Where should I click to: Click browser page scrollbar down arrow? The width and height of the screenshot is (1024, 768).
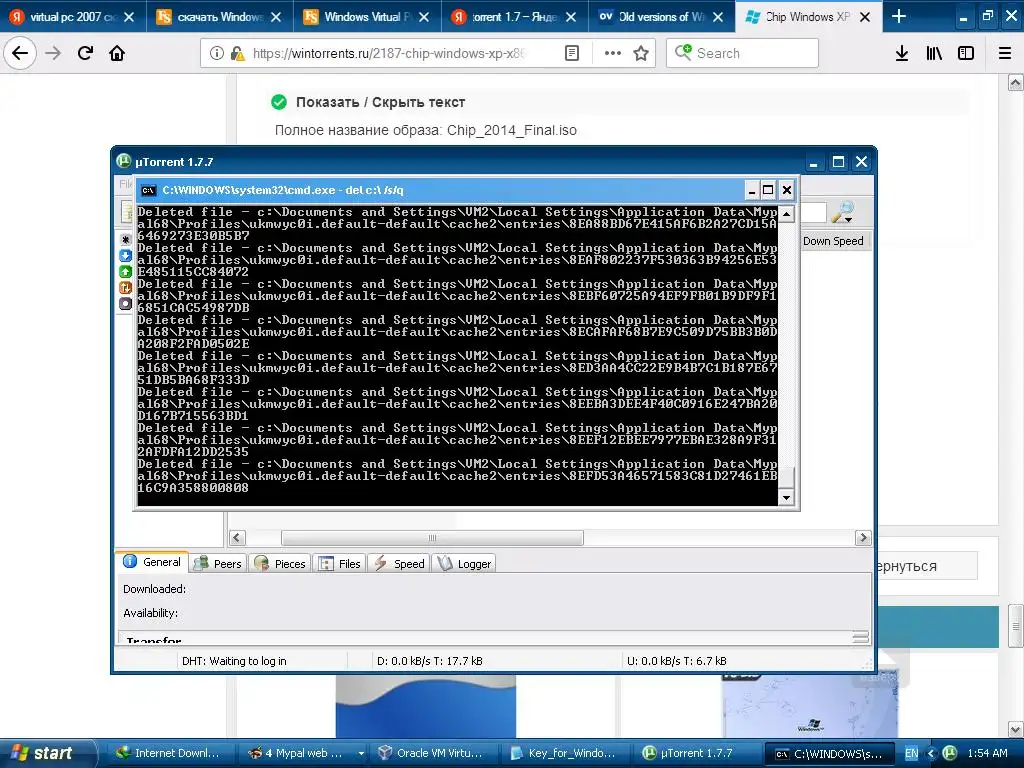point(1016,728)
